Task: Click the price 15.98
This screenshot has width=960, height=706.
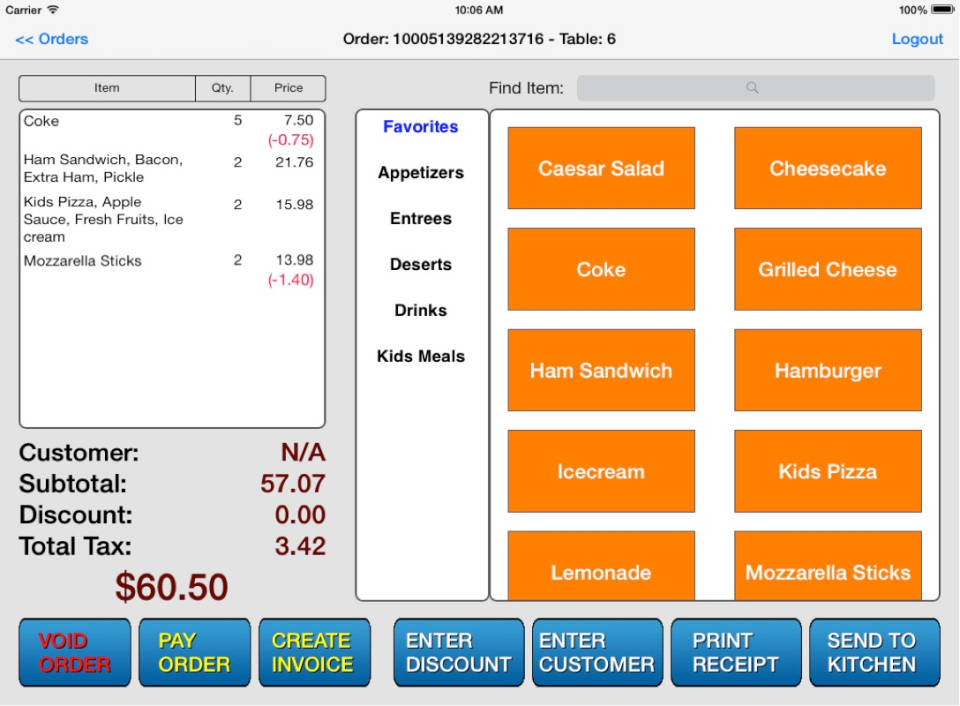Action: click(x=294, y=205)
